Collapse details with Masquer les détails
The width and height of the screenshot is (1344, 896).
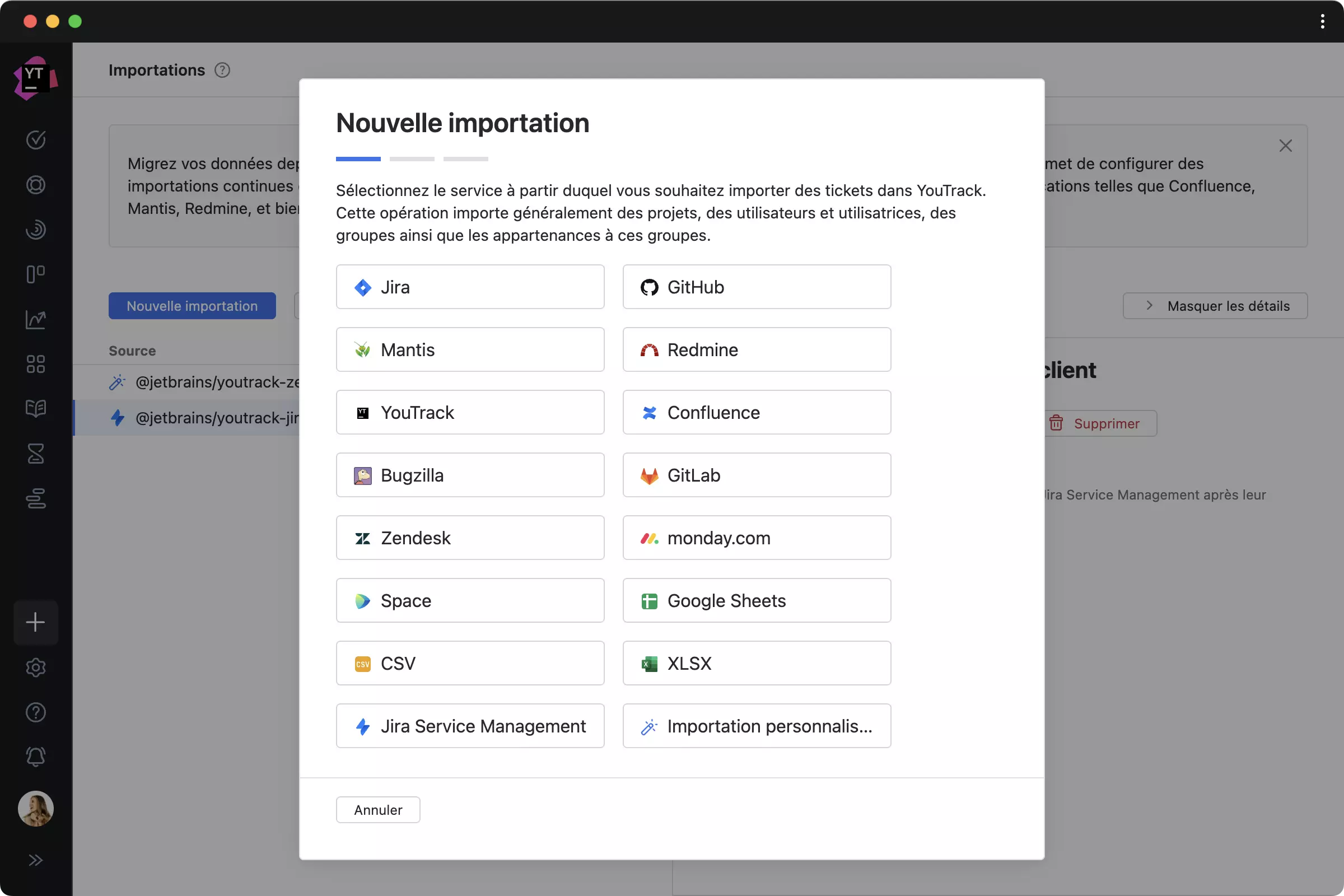point(1215,306)
